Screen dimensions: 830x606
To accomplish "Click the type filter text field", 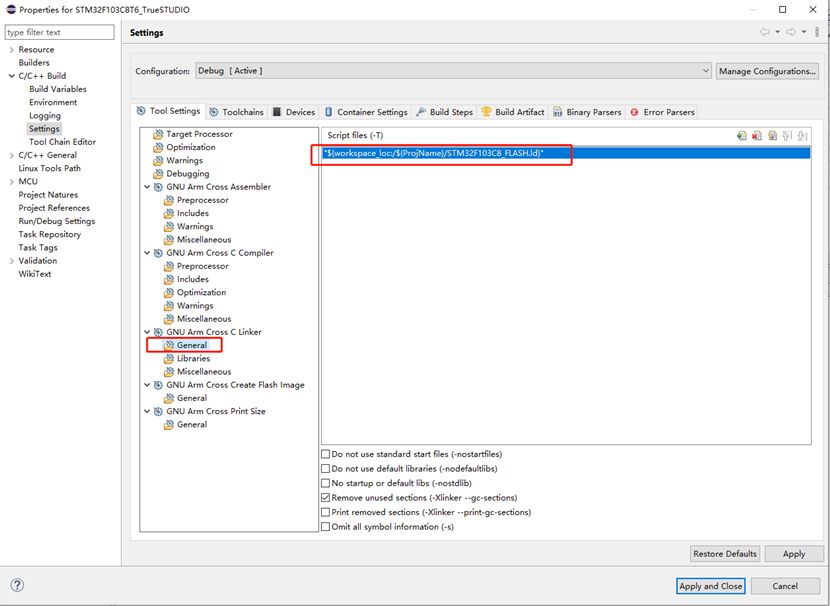I will [x=58, y=32].
